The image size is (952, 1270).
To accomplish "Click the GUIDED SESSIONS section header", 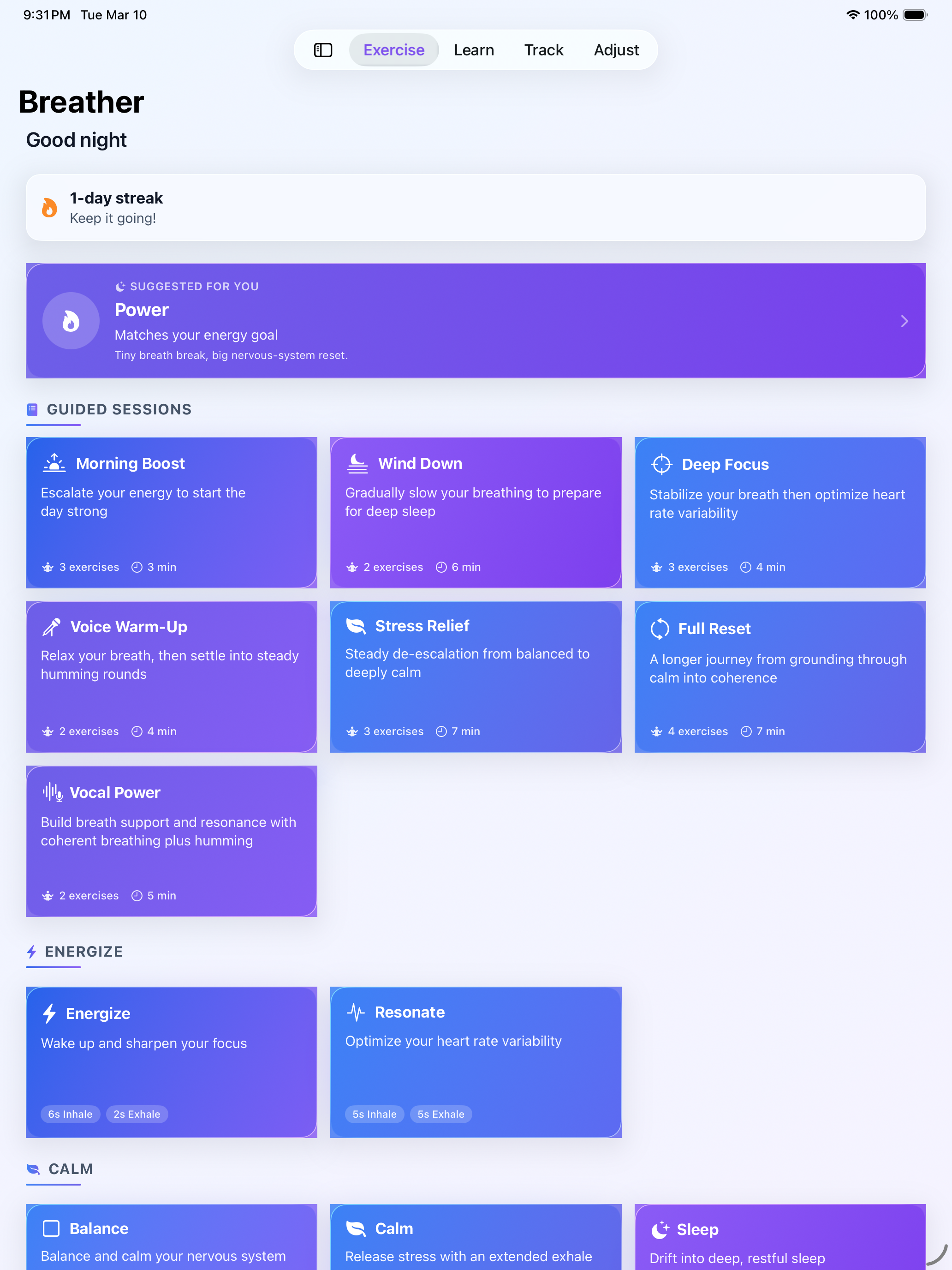I will 119,409.
